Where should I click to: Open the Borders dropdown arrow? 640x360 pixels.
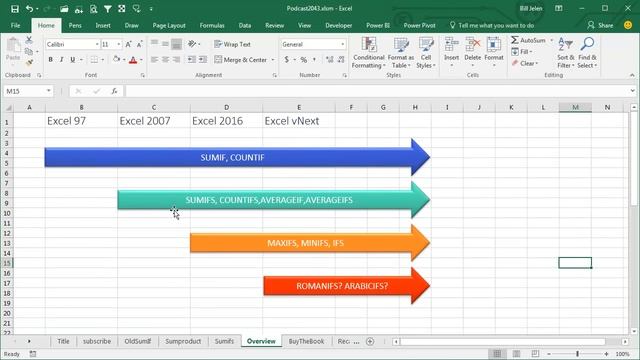(x=102, y=60)
